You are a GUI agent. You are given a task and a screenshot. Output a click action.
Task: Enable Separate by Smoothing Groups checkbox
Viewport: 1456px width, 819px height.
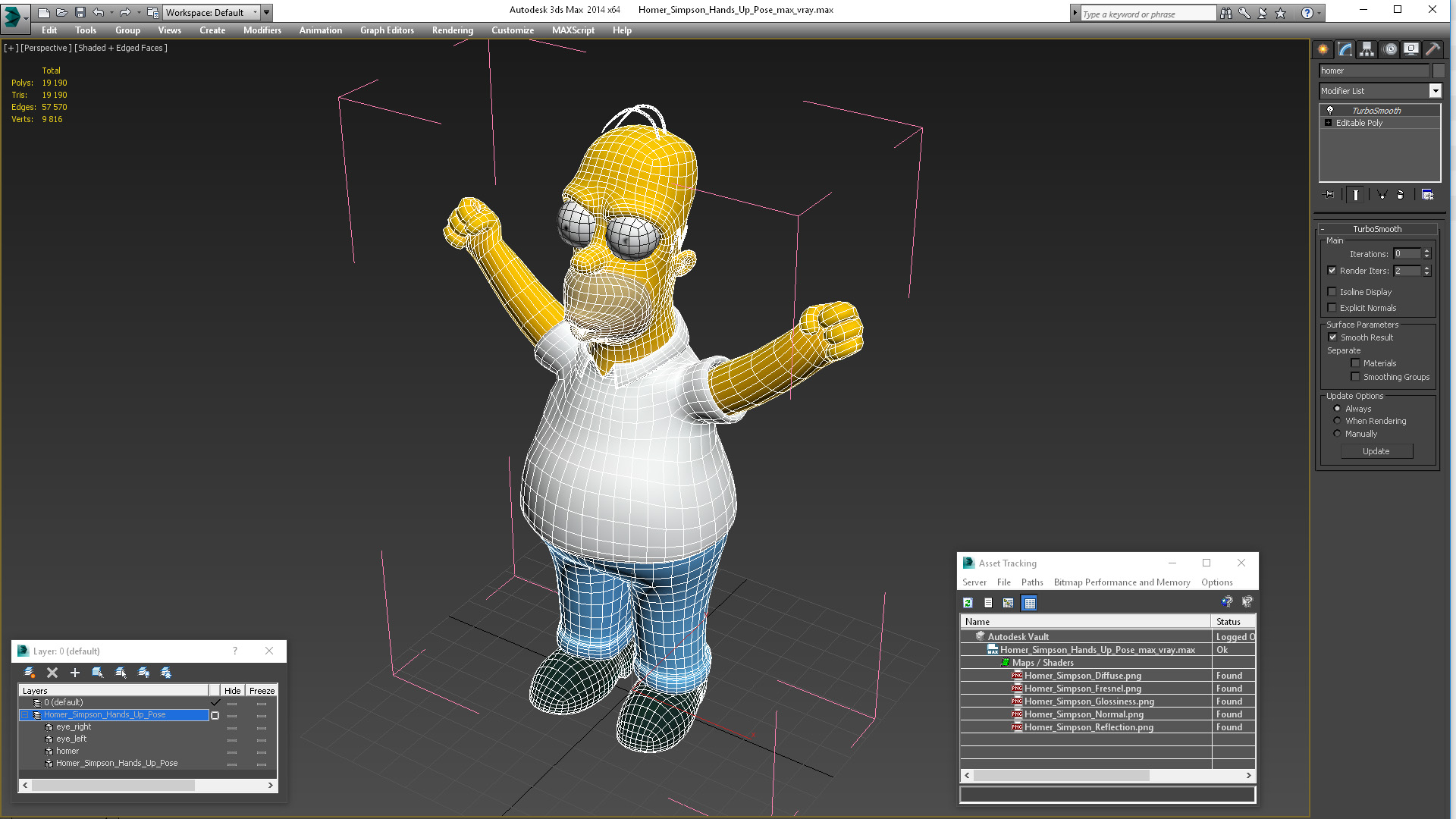coord(1355,377)
